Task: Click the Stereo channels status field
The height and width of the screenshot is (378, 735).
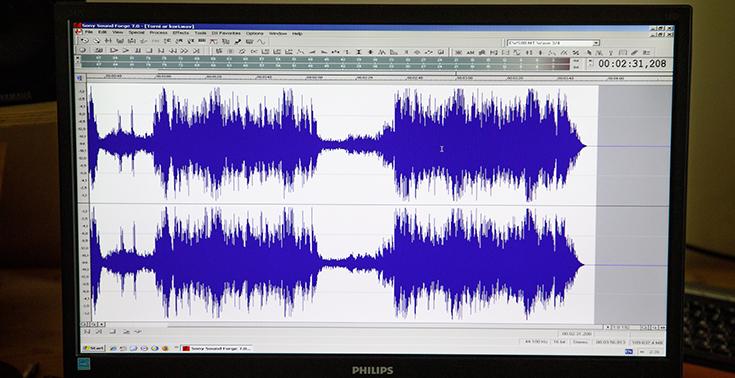Action: coord(580,342)
